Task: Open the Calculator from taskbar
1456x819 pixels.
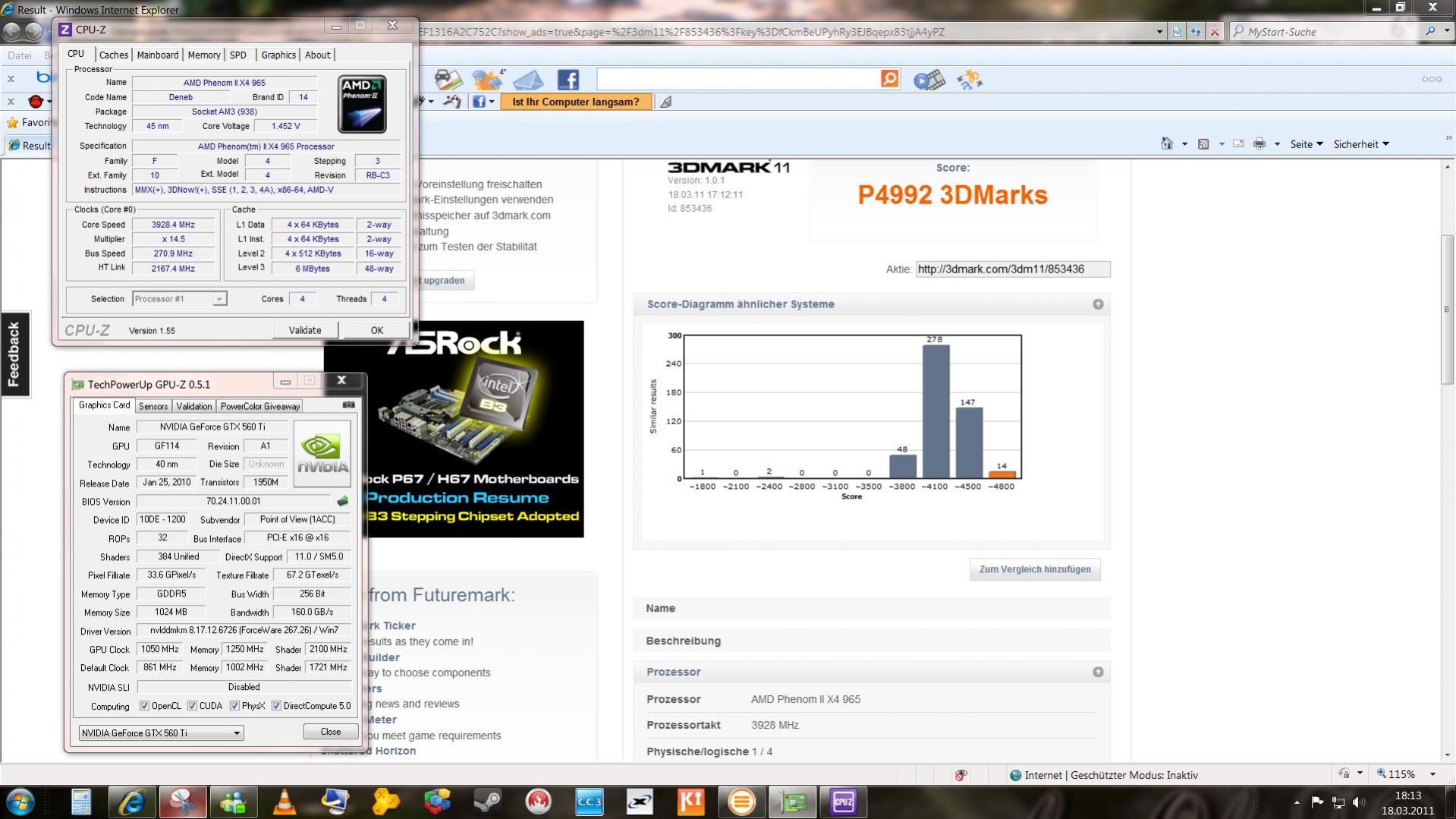Action: pyautogui.click(x=81, y=802)
